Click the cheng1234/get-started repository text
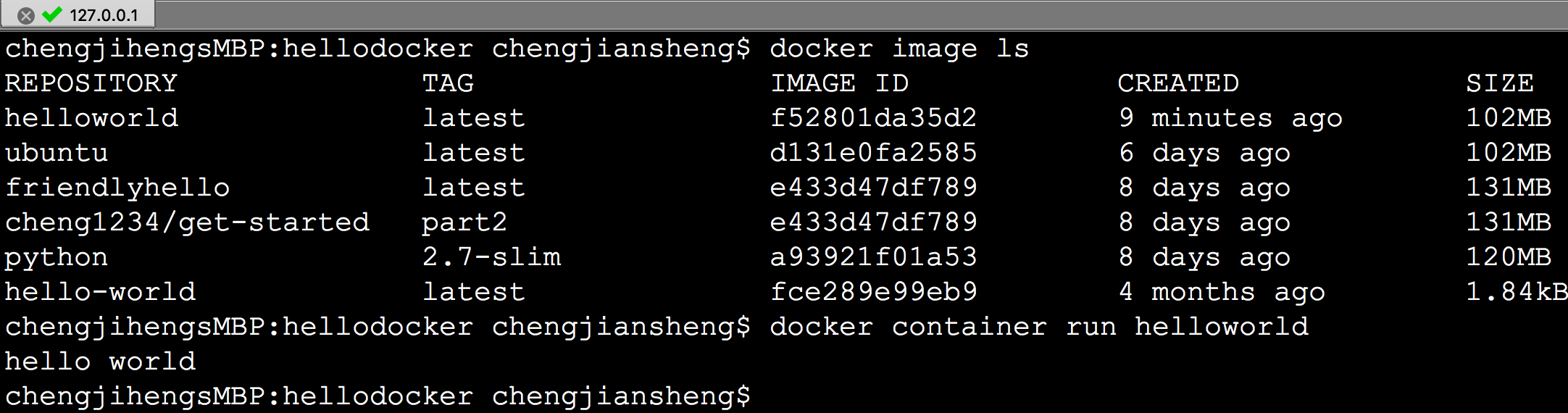 pyautogui.click(x=187, y=222)
